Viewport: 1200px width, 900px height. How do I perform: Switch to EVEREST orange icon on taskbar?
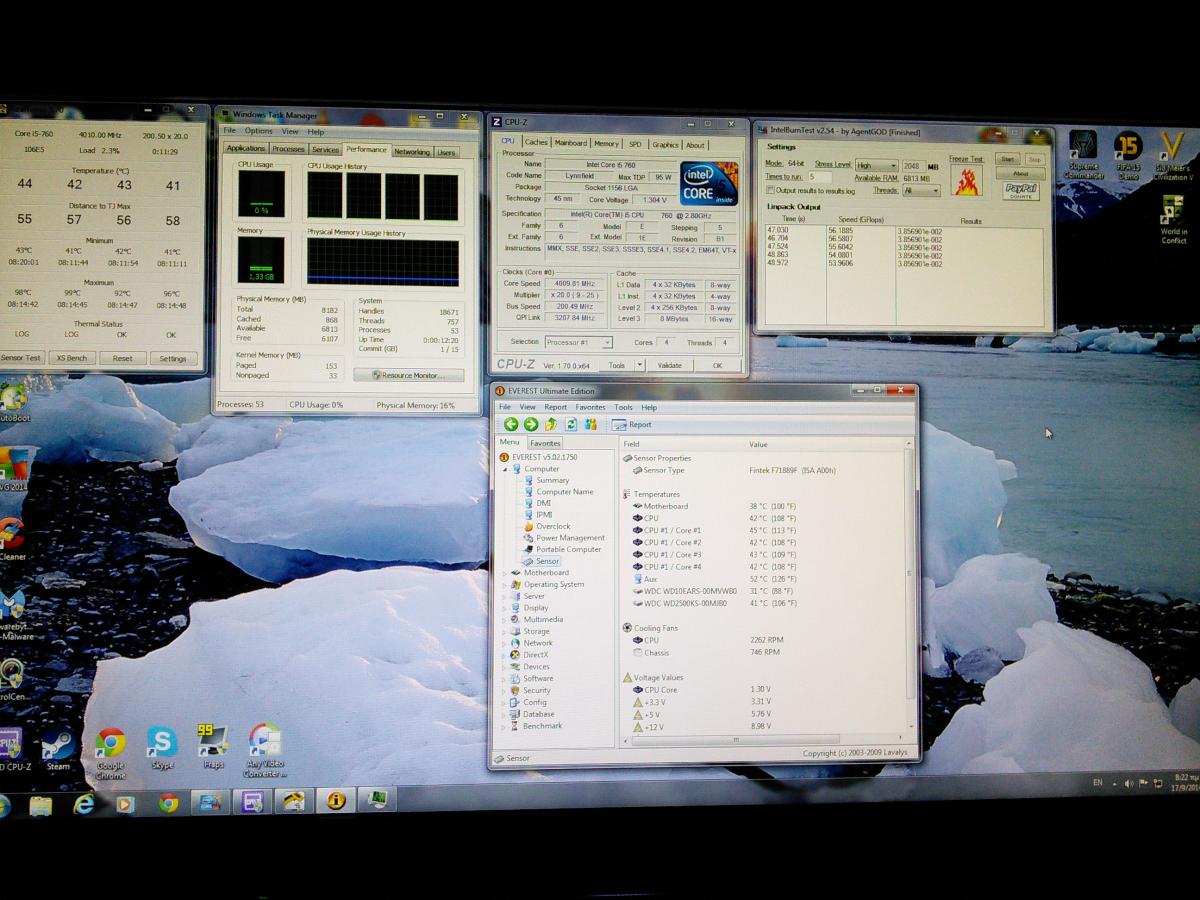coord(336,800)
